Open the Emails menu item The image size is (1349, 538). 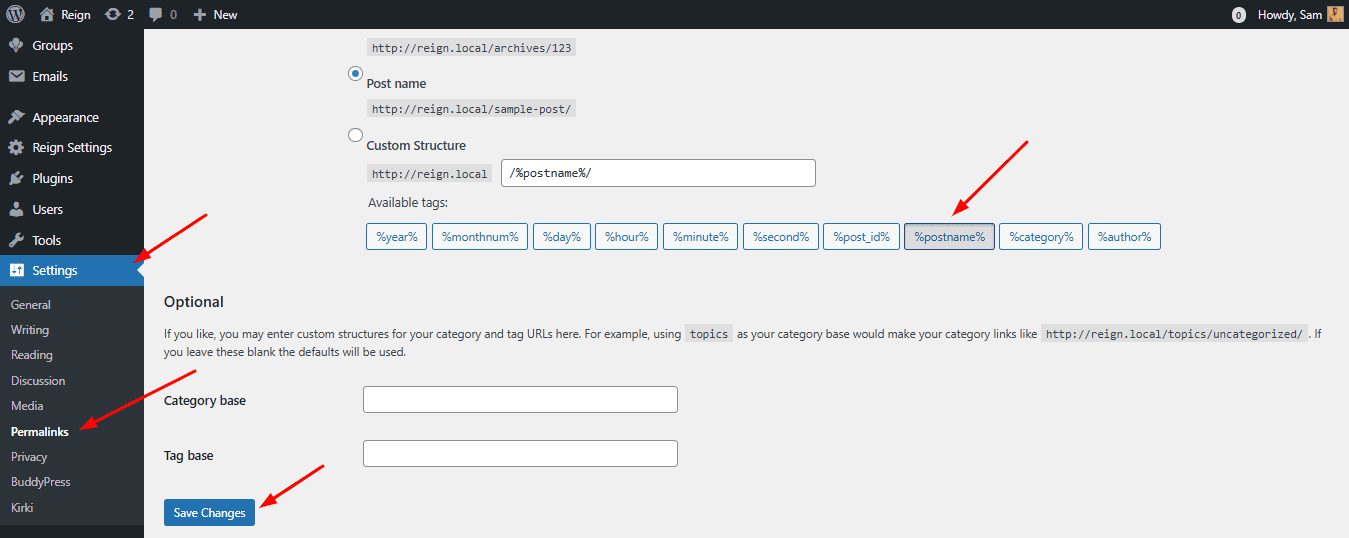tap(50, 76)
